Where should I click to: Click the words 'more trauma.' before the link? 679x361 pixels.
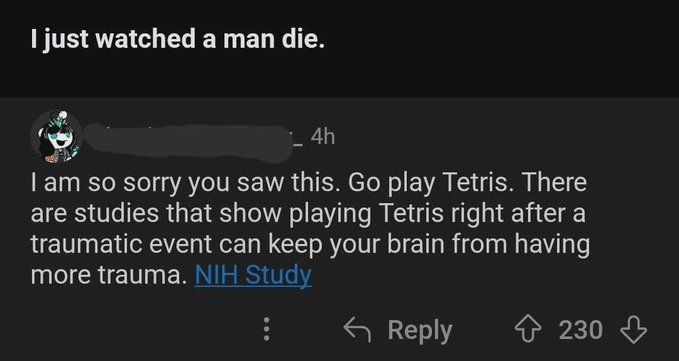(108, 275)
